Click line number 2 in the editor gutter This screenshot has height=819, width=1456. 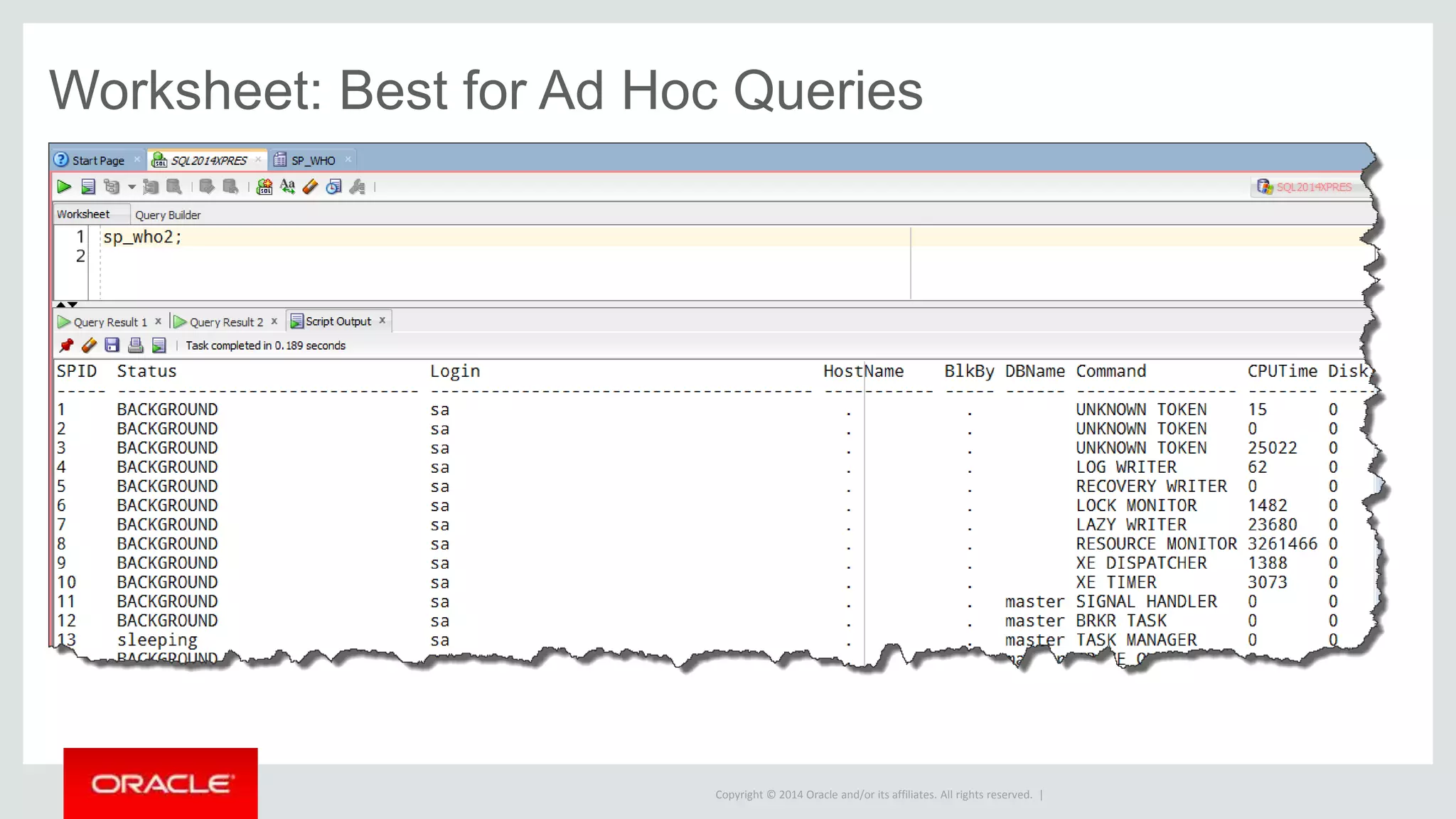(80, 256)
